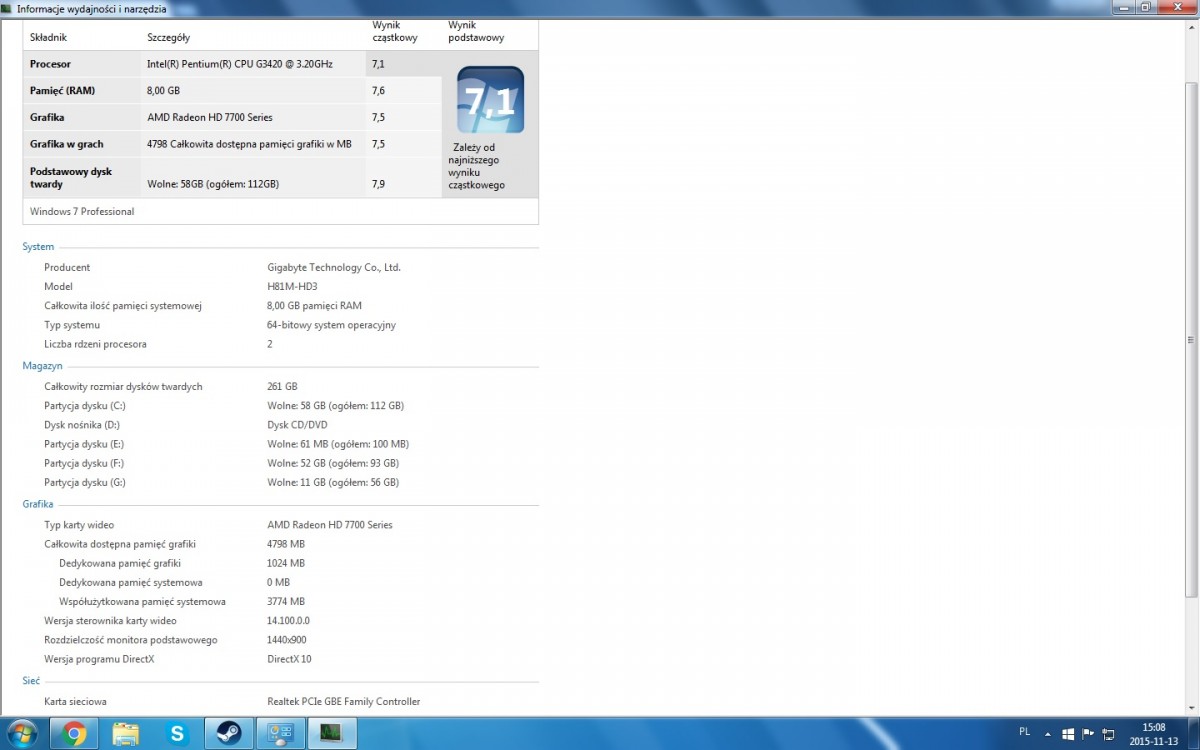
Task: Select the Procesor row label
Action: (50, 64)
